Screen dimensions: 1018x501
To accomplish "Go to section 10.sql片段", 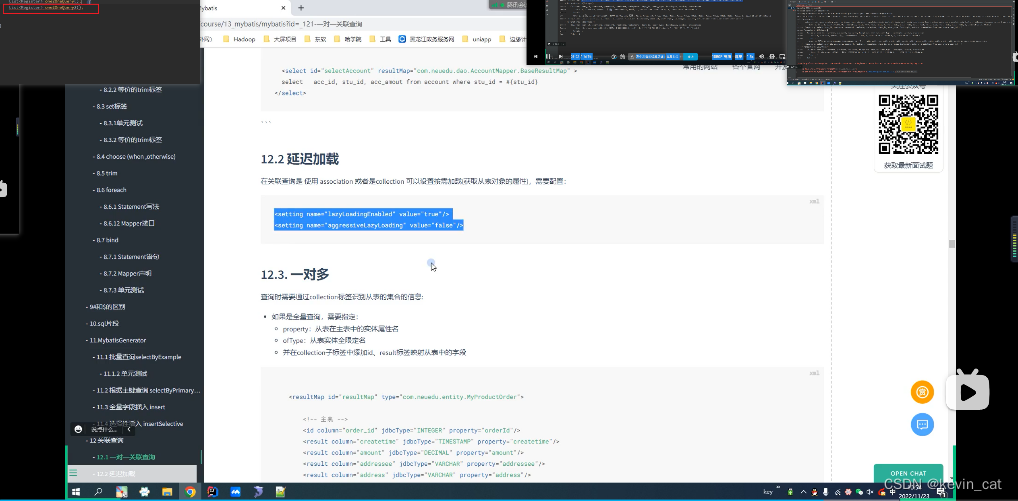I will pyautogui.click(x=104, y=323).
